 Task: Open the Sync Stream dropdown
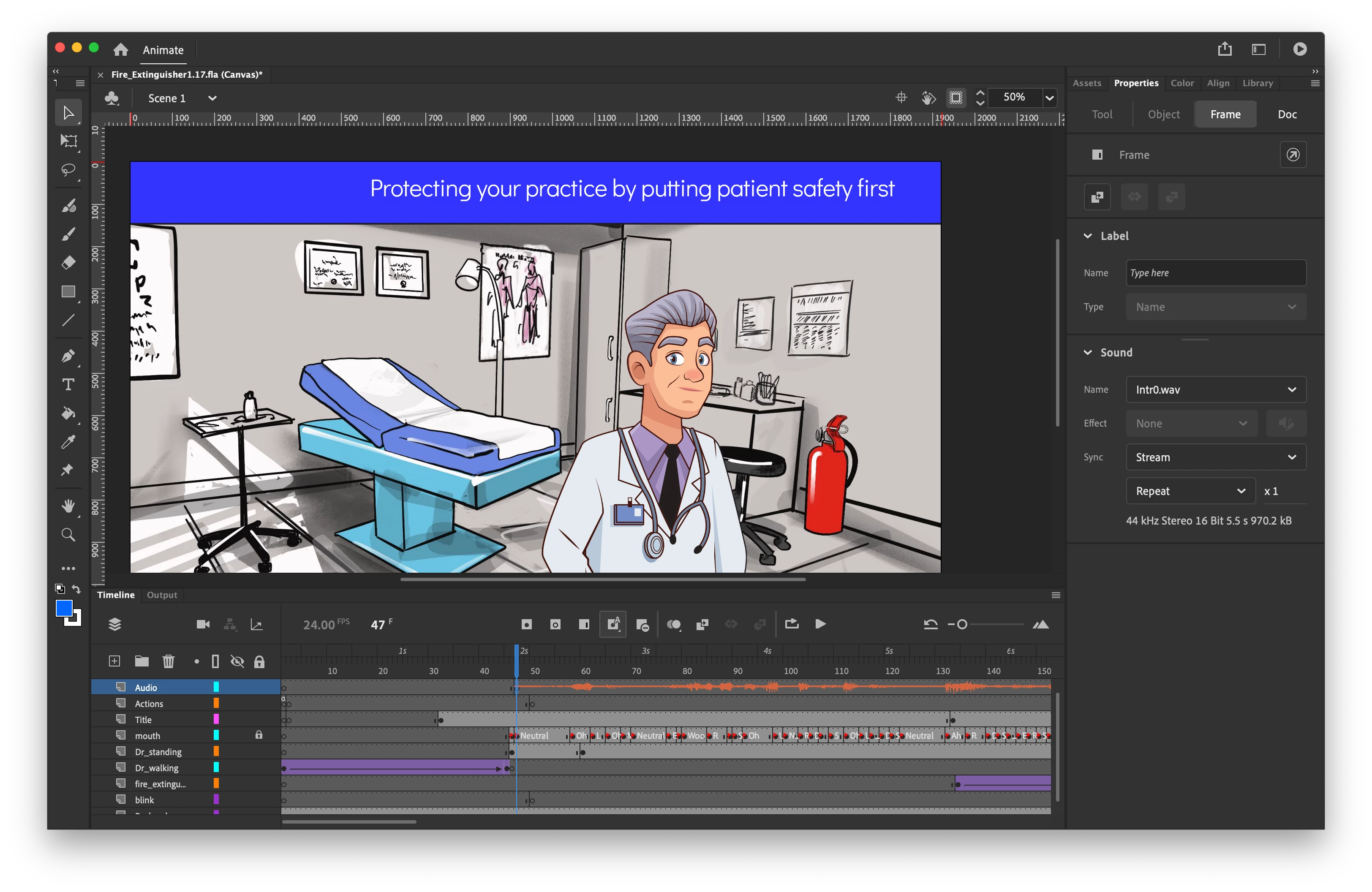(1216, 457)
